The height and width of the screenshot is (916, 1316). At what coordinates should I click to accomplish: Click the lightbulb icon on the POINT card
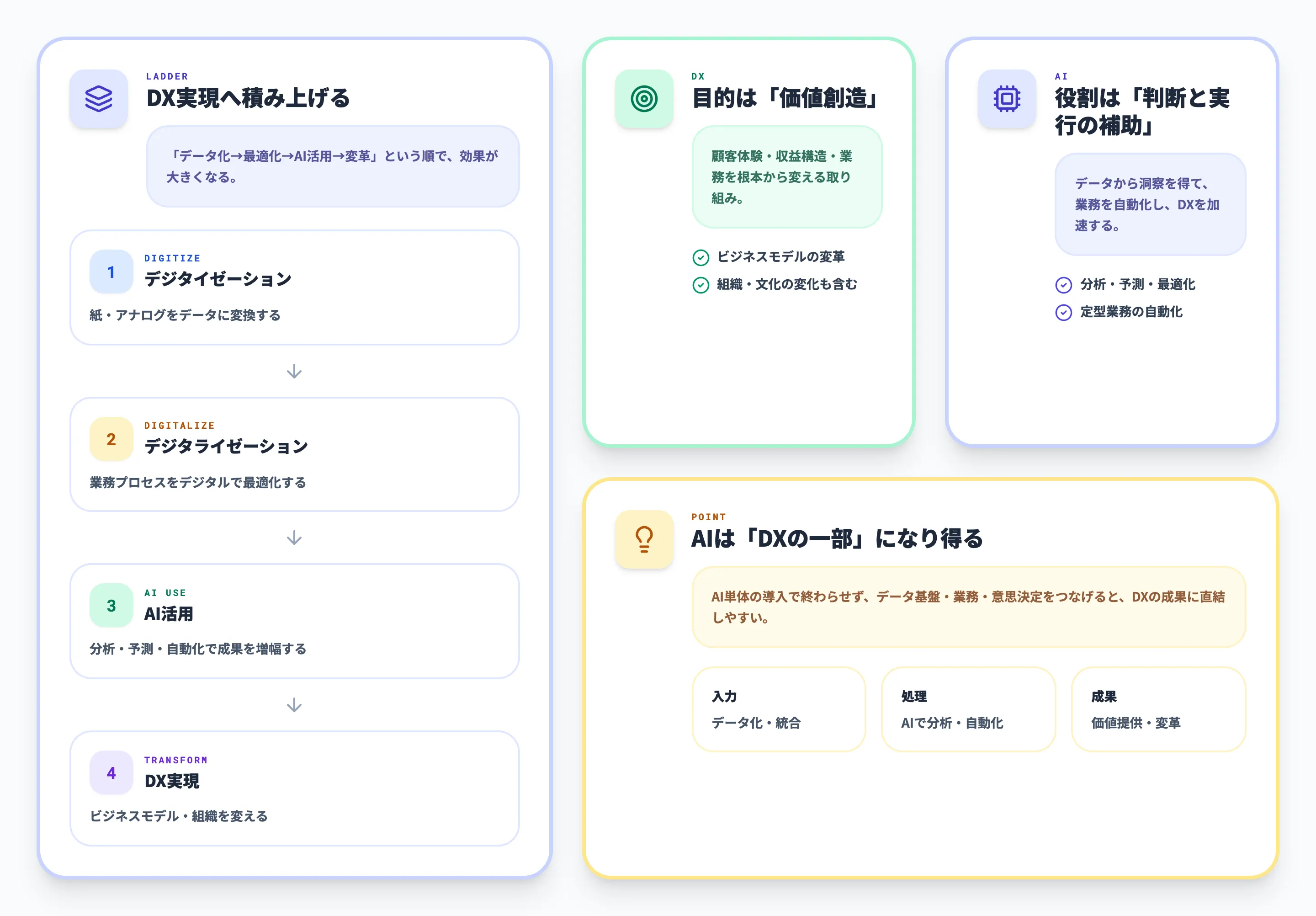click(644, 539)
